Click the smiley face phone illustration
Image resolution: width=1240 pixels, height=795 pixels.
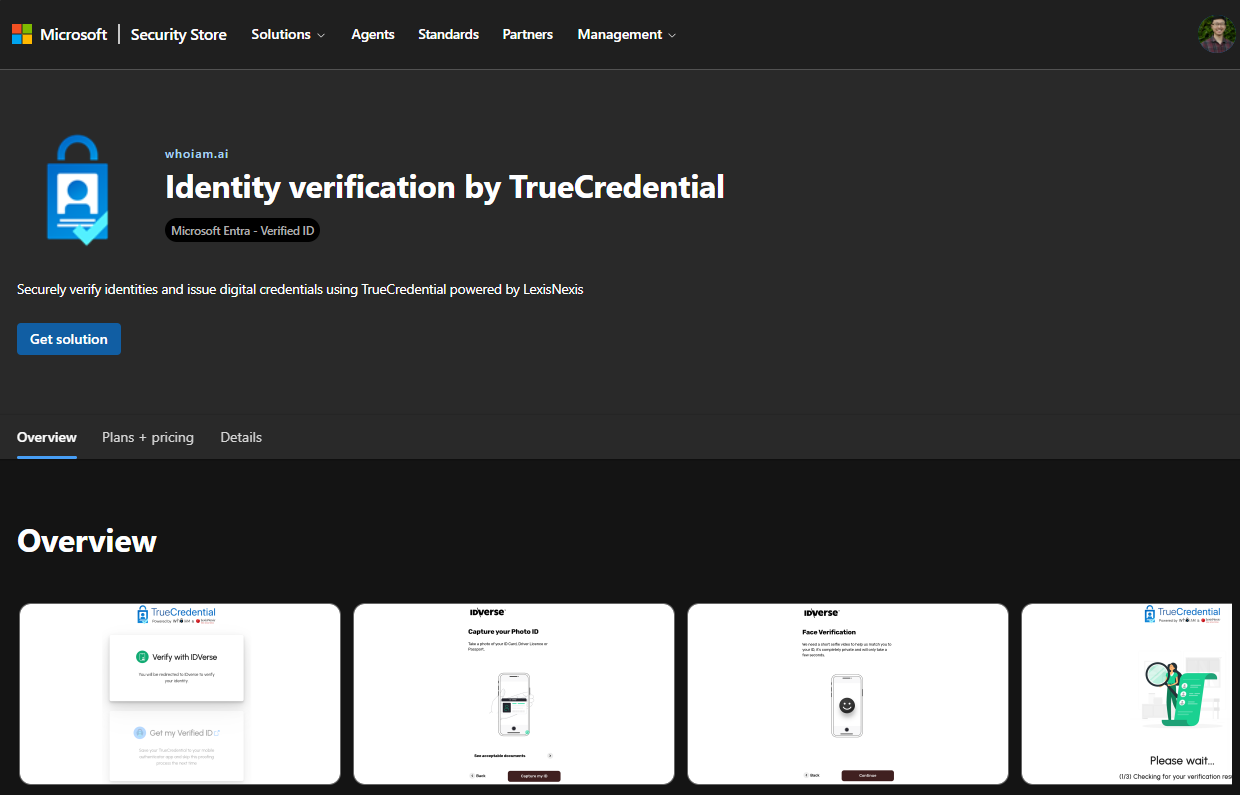point(847,705)
